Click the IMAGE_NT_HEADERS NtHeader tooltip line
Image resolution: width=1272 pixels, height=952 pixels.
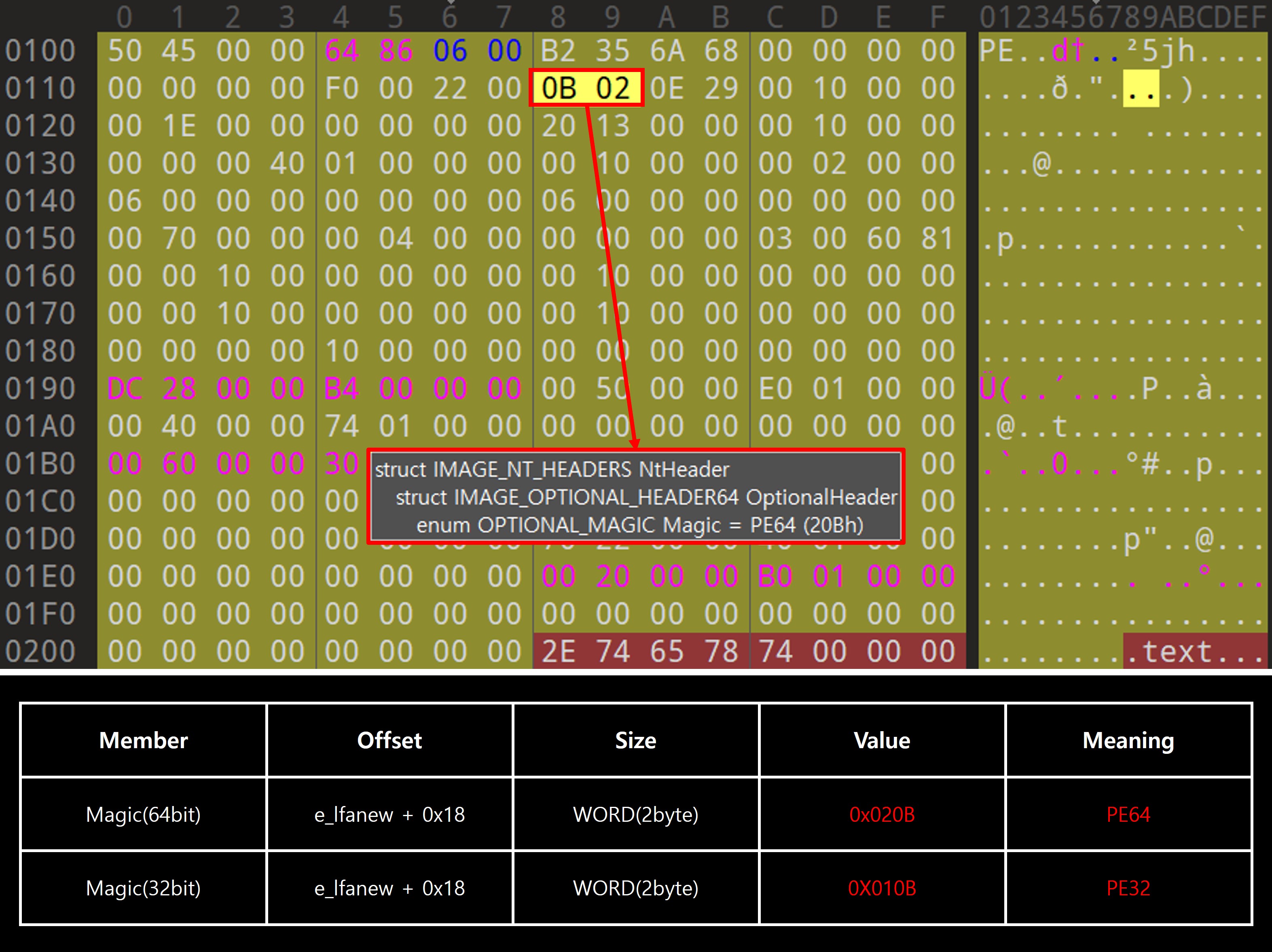coord(552,470)
